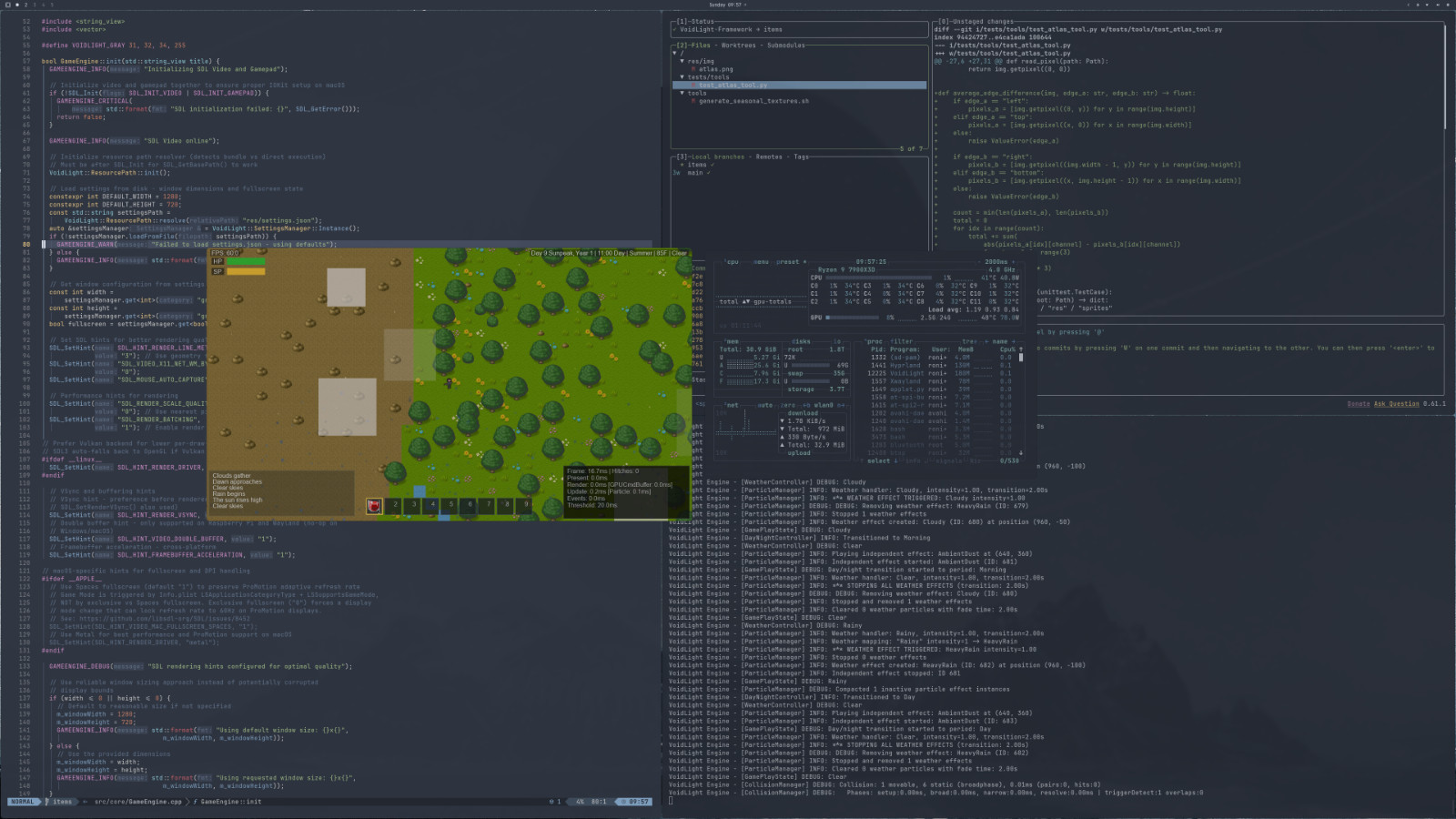
Task: Select hotbar slot 8 in the game
Action: click(507, 504)
